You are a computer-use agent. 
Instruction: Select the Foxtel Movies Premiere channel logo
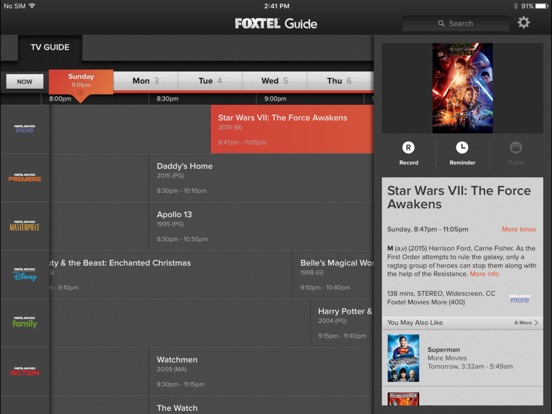[25, 178]
